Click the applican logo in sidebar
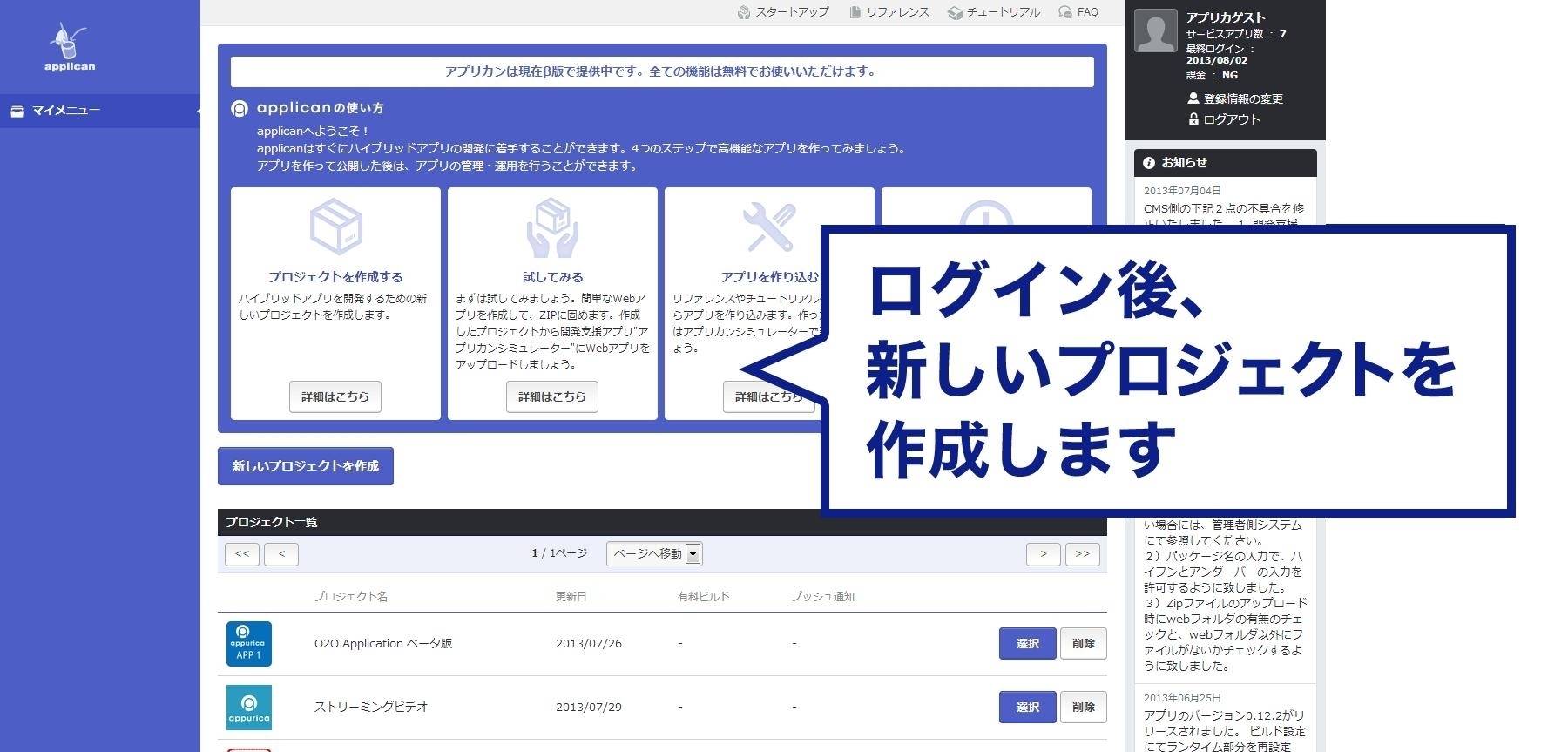This screenshot has height=752, width=1568. coord(70,49)
